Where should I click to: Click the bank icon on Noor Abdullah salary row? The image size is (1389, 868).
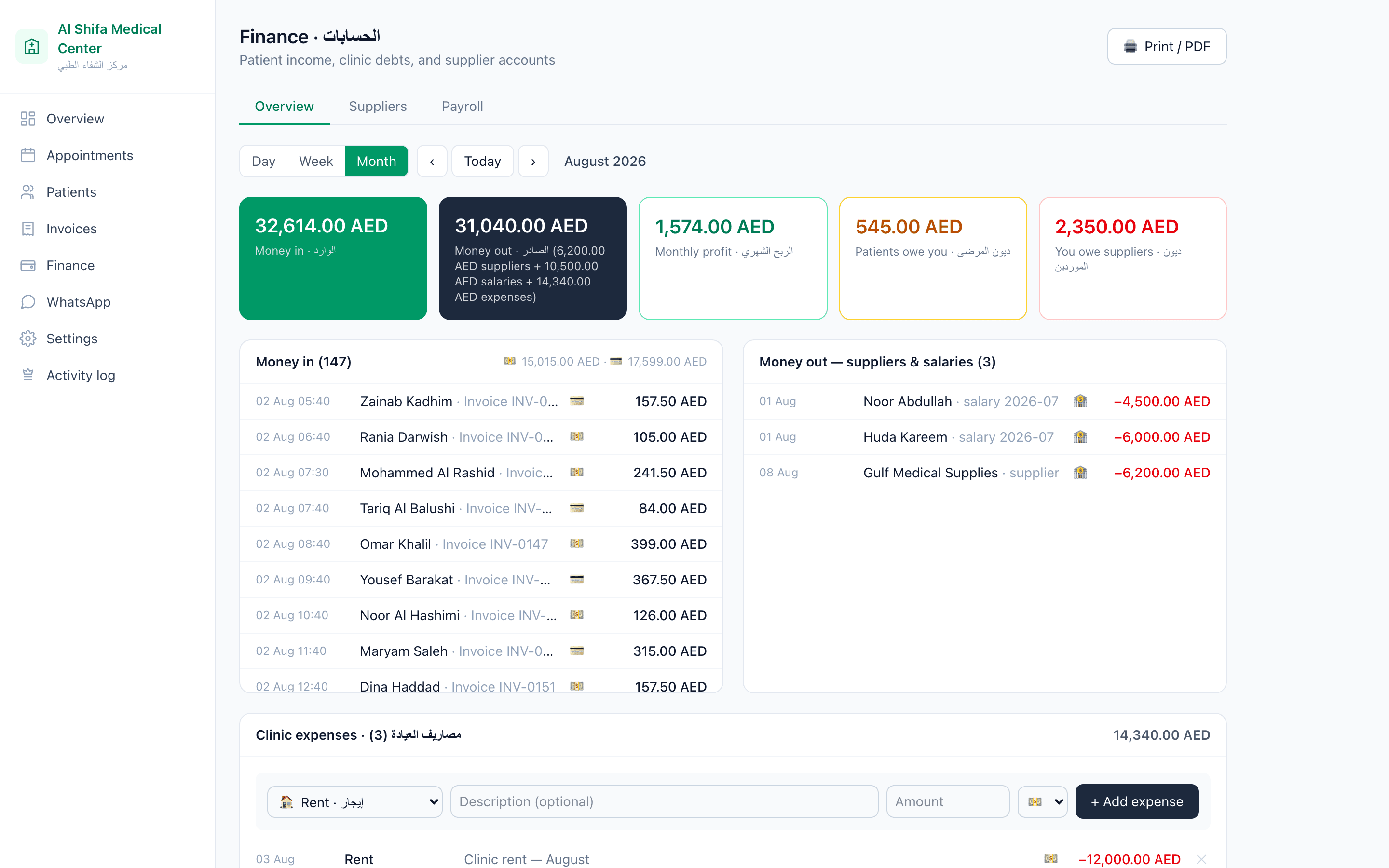(x=1080, y=401)
